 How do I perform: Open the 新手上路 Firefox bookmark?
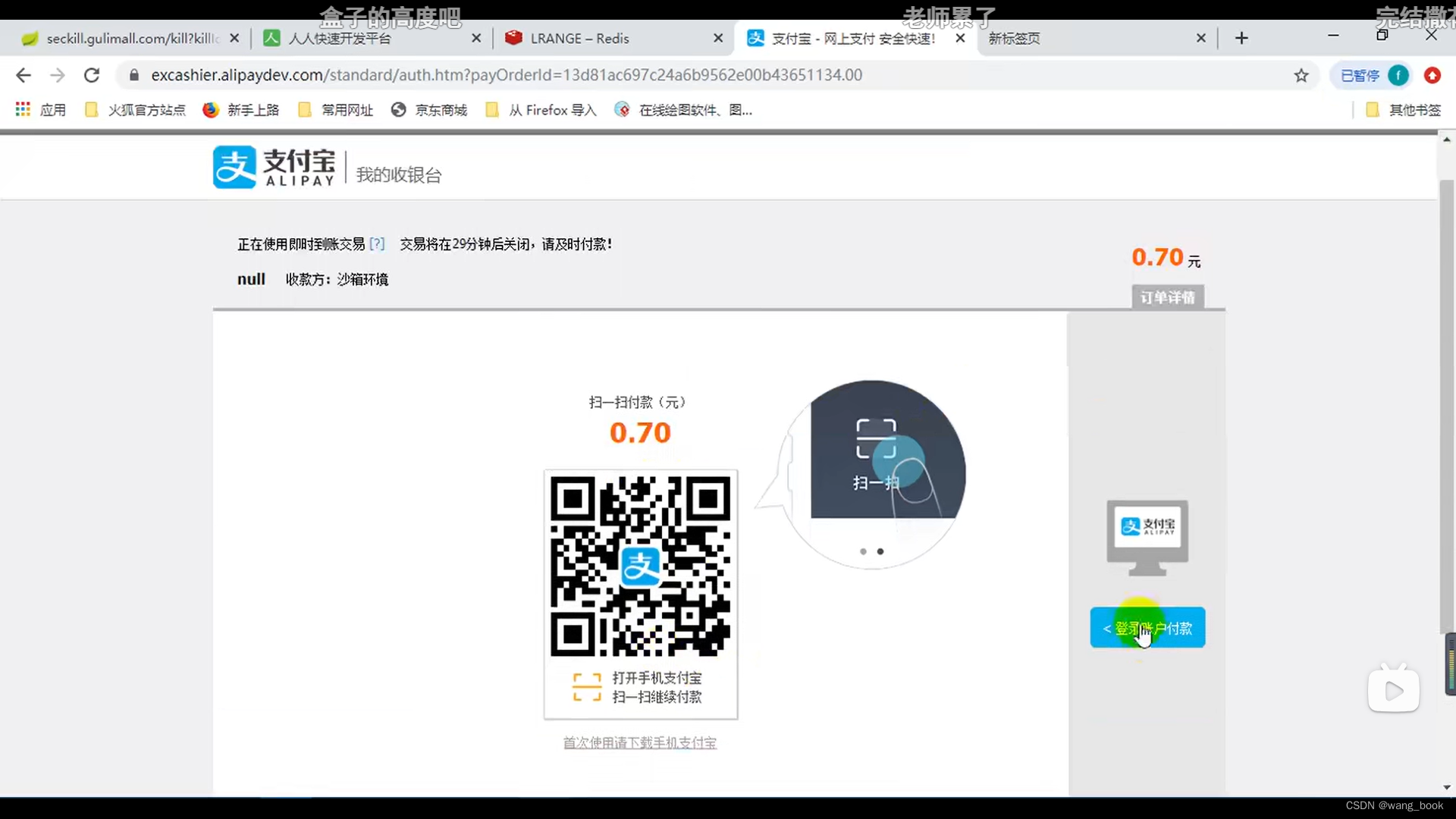[241, 110]
